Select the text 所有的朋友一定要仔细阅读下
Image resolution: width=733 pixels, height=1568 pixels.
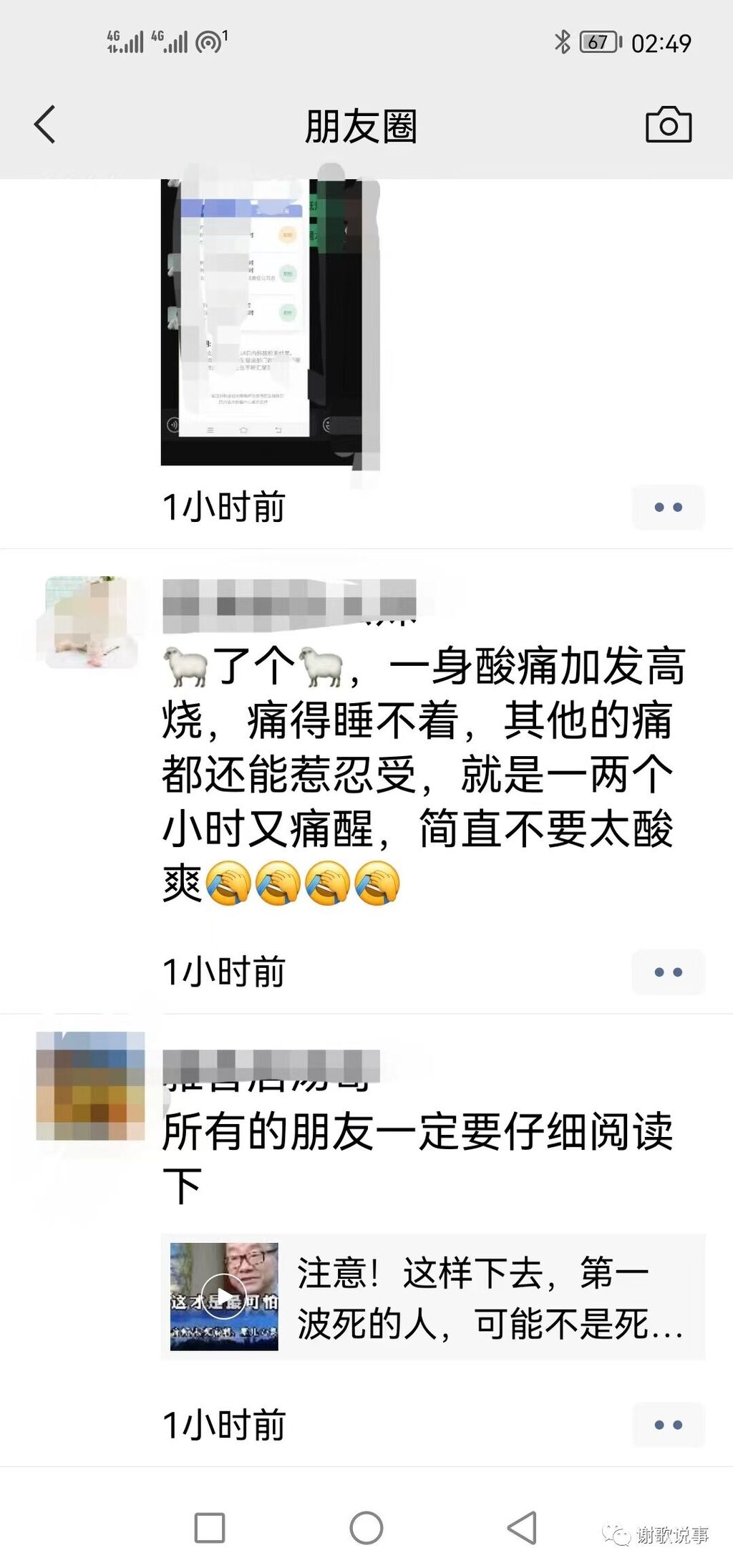tap(418, 1158)
